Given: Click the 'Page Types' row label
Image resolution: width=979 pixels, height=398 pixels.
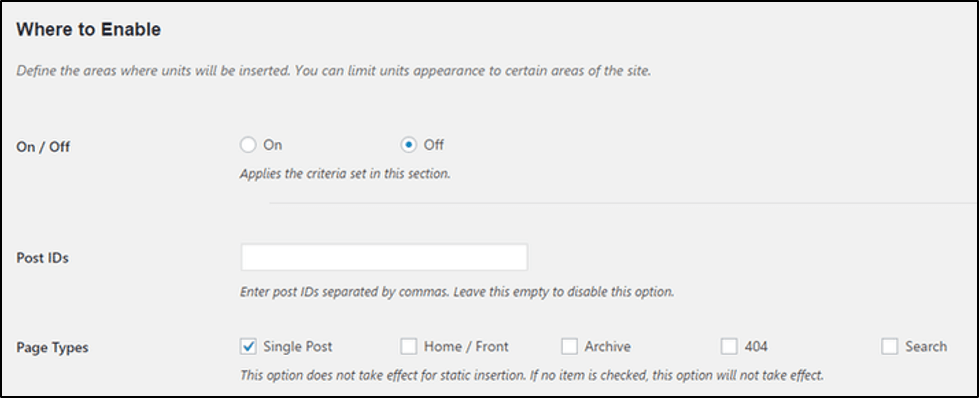Looking at the screenshot, I should pyautogui.click(x=52, y=348).
